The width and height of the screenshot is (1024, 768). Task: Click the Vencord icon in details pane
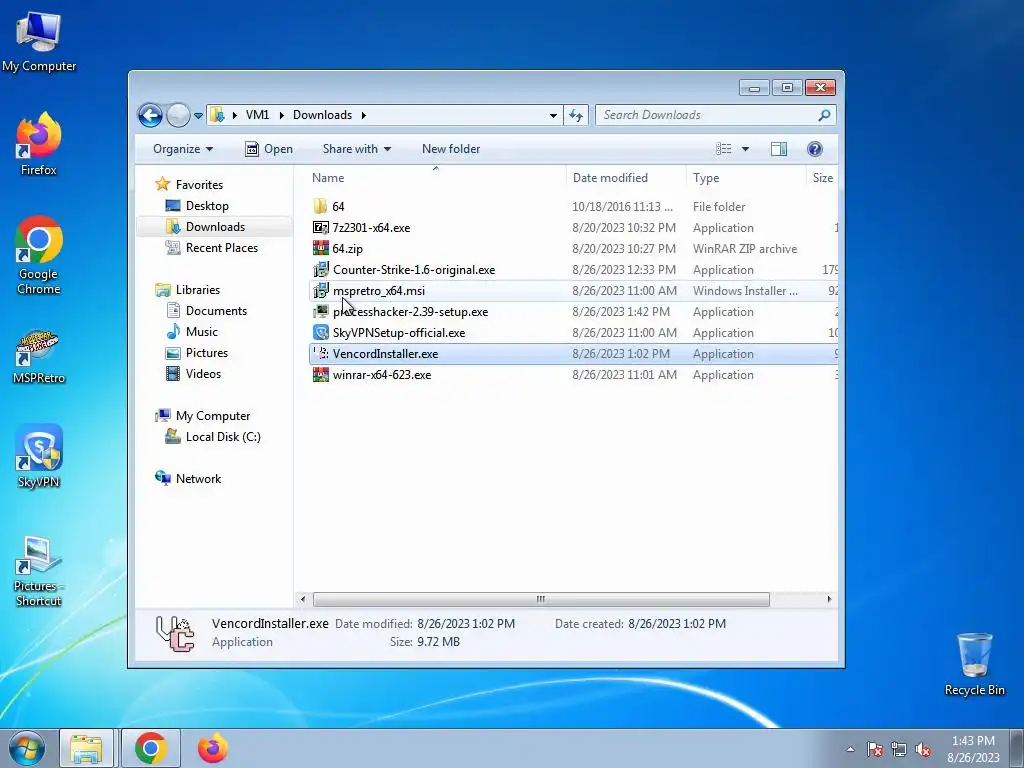point(175,633)
